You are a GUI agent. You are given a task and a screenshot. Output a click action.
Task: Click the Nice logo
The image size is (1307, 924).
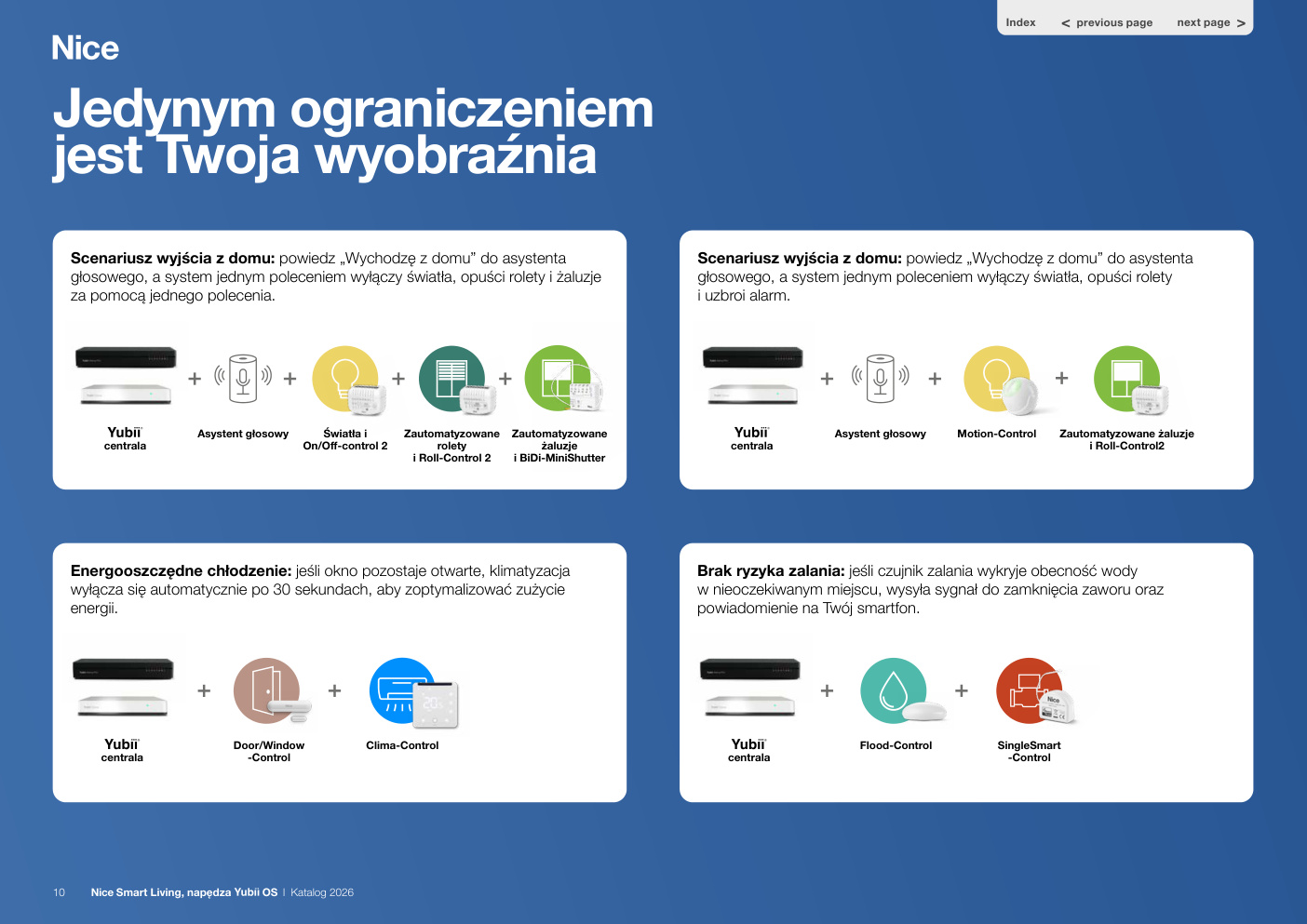click(x=85, y=48)
